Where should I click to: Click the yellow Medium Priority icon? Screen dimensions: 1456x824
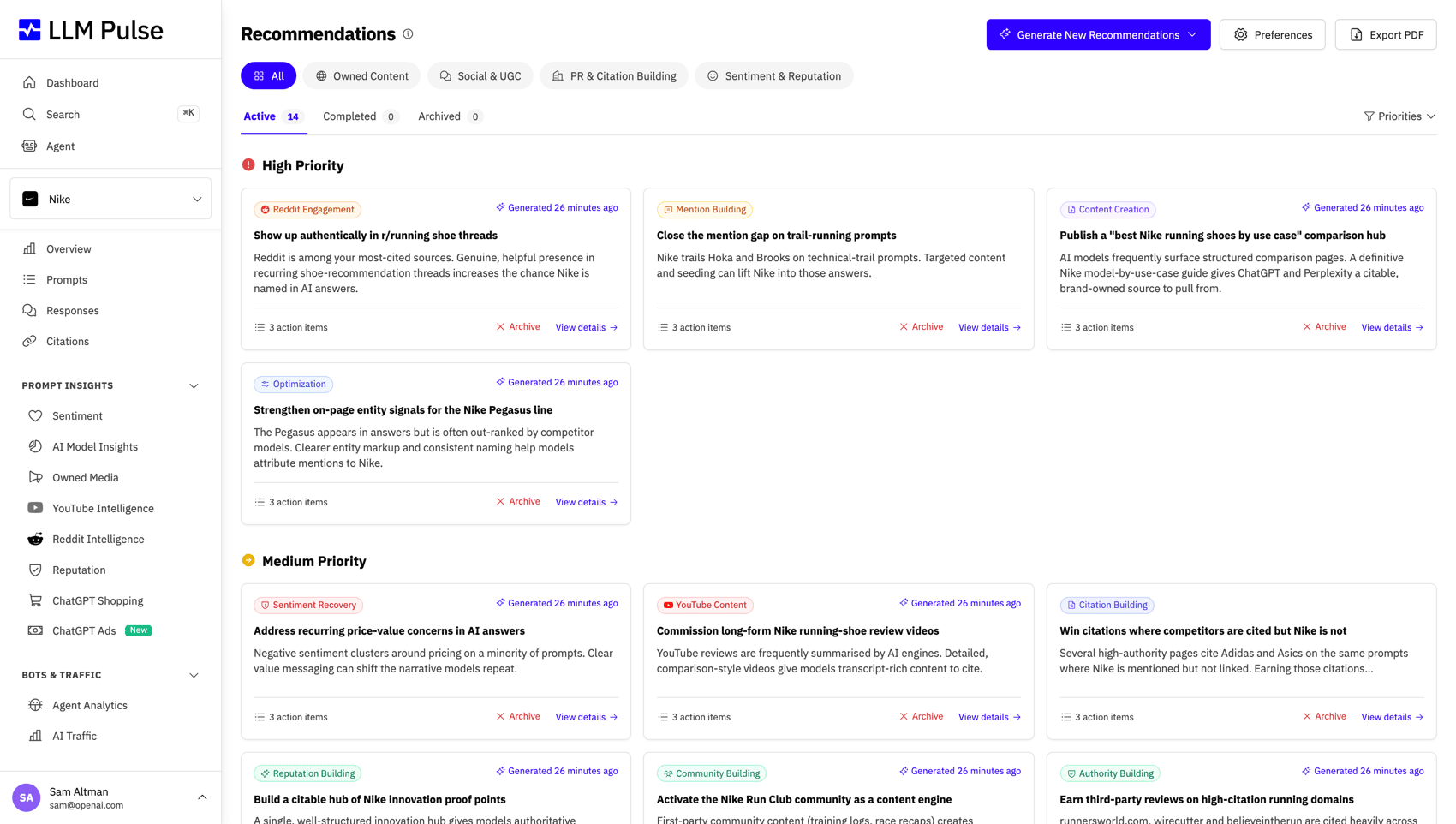248,561
